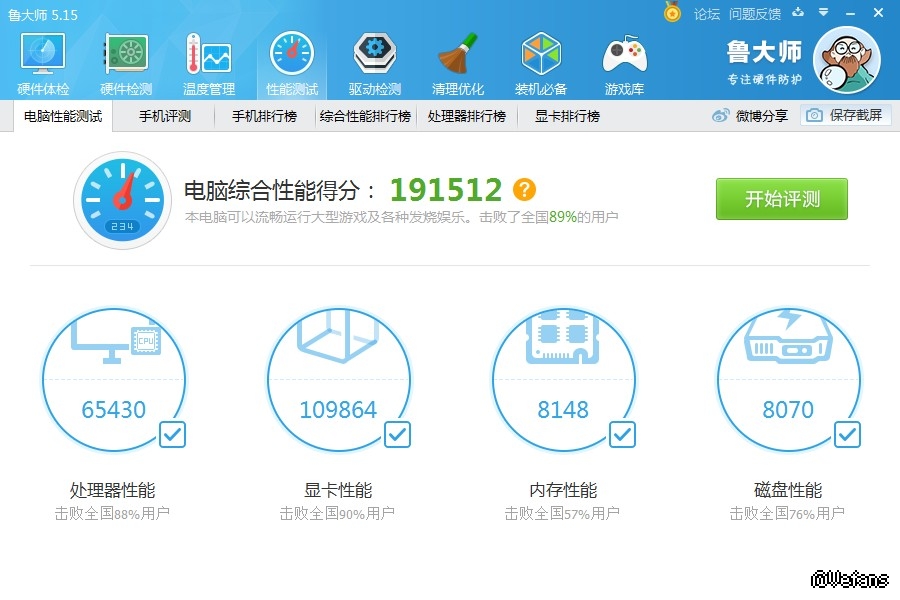Toggle the 内存性能 memory test checkbox
Image resolution: width=900 pixels, height=600 pixels.
click(x=622, y=434)
